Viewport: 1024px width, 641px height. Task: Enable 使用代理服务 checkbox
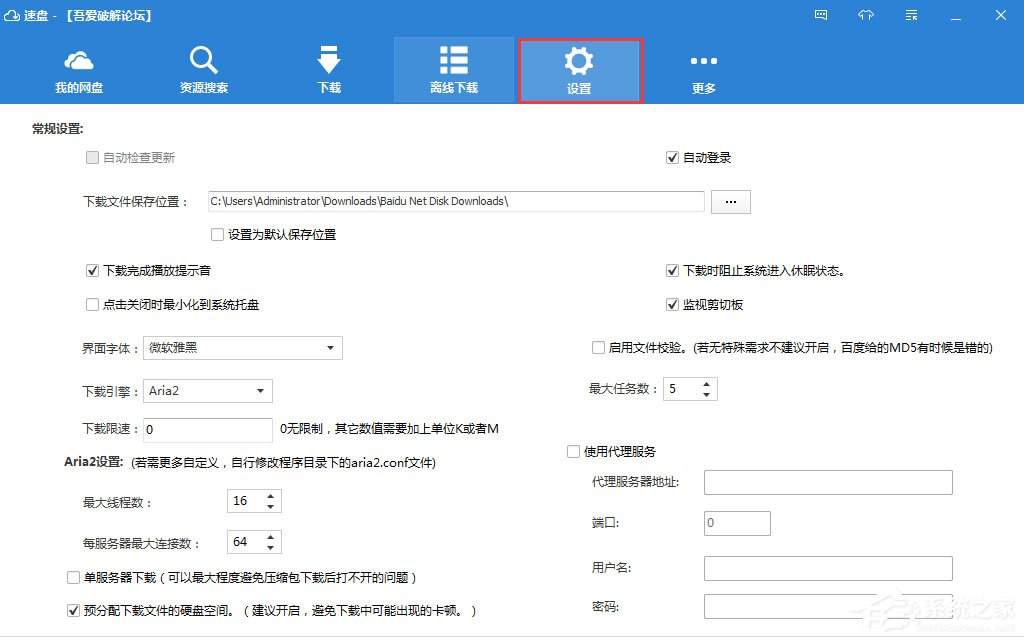click(x=574, y=452)
